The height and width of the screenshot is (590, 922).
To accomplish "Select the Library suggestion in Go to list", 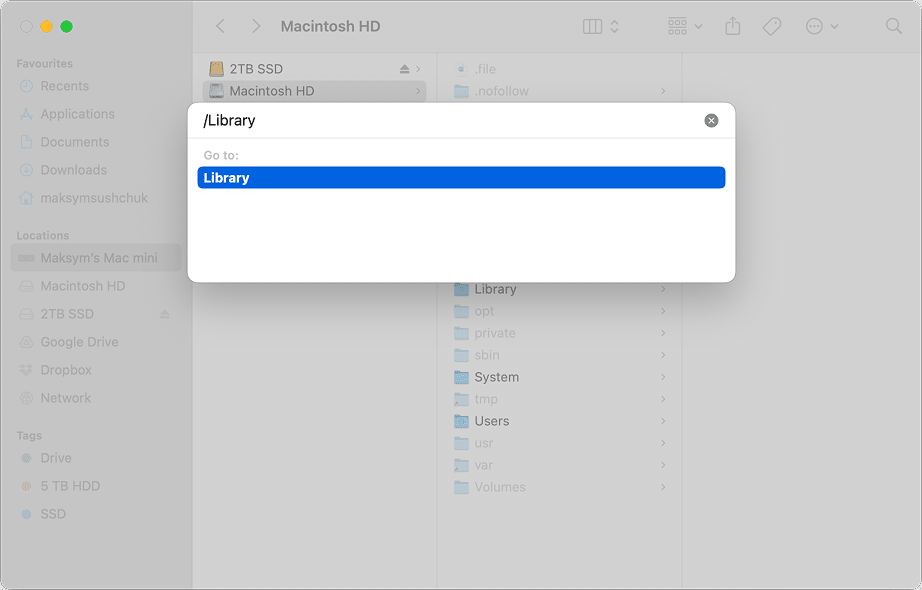I will 461,178.
